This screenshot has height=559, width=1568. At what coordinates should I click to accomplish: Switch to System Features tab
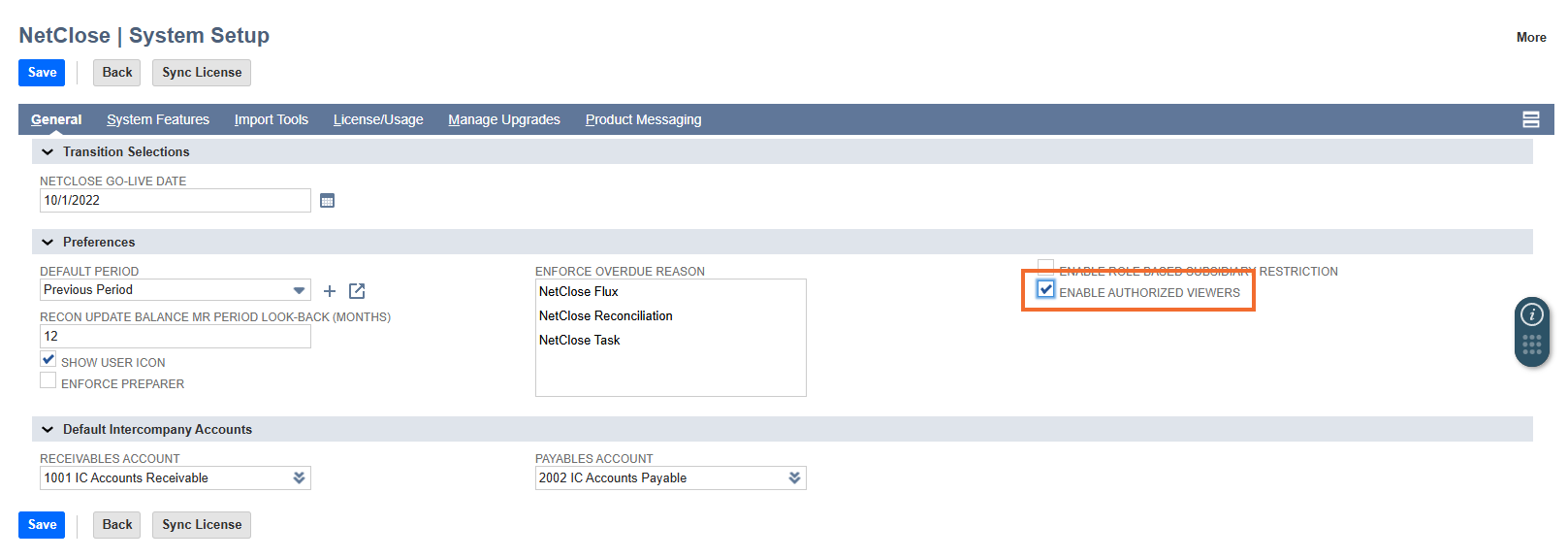pos(158,119)
